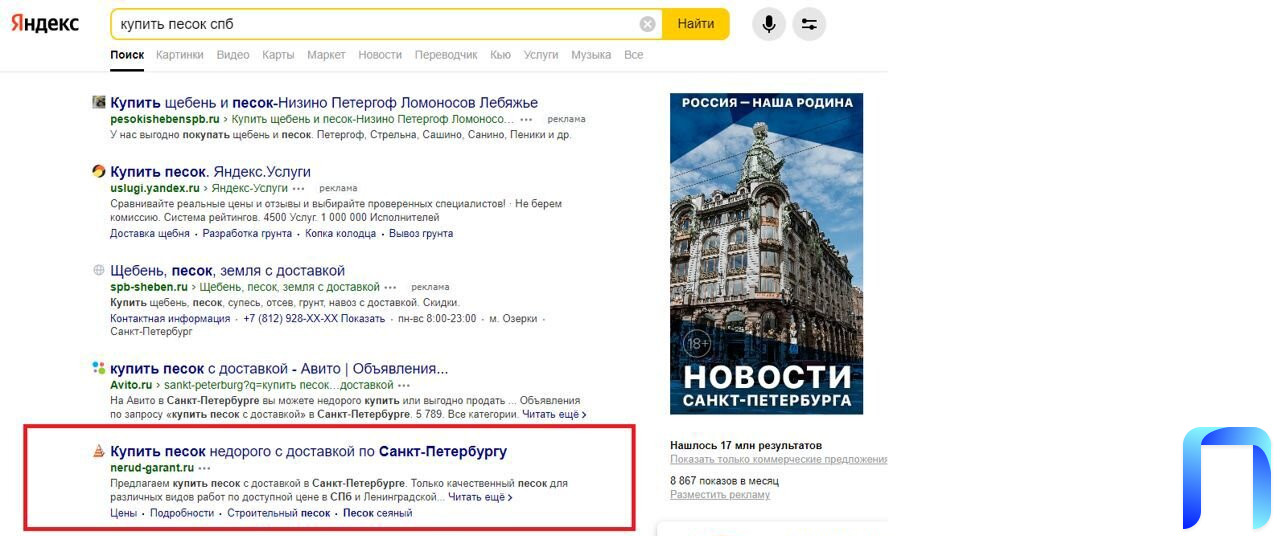Click pesokishebenspb.ru green URL
1280x536 pixels.
165,119
